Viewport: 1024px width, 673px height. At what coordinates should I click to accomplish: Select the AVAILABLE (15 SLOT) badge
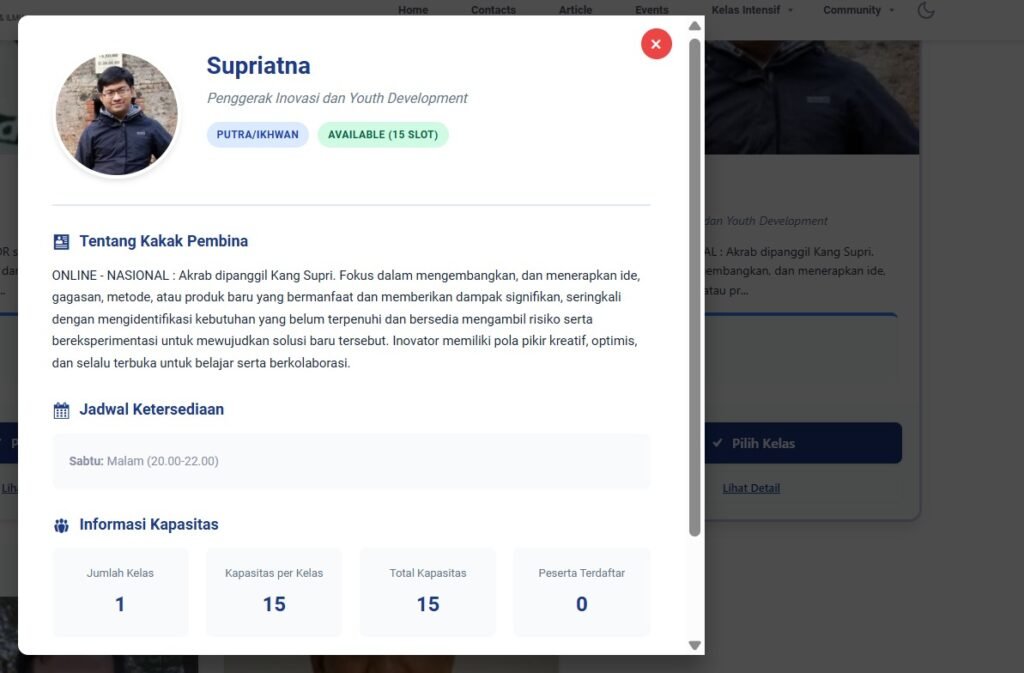[383, 135]
